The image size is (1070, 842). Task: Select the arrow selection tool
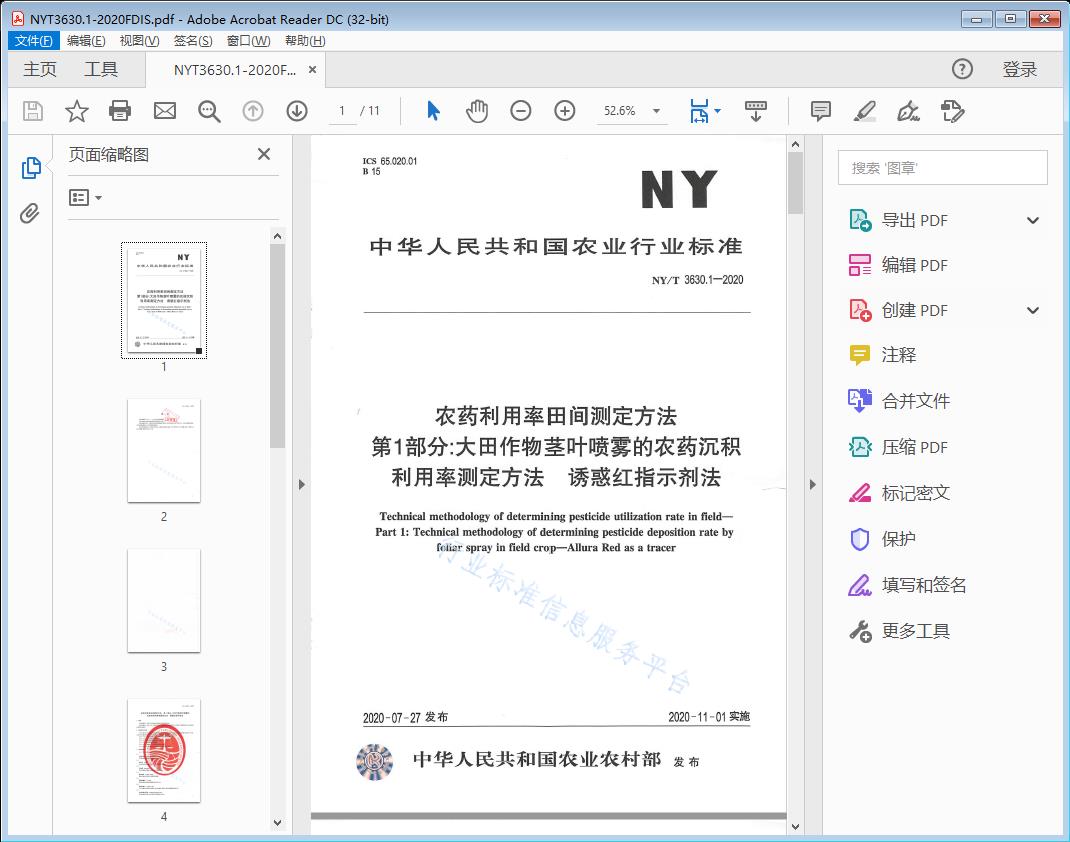click(x=433, y=111)
